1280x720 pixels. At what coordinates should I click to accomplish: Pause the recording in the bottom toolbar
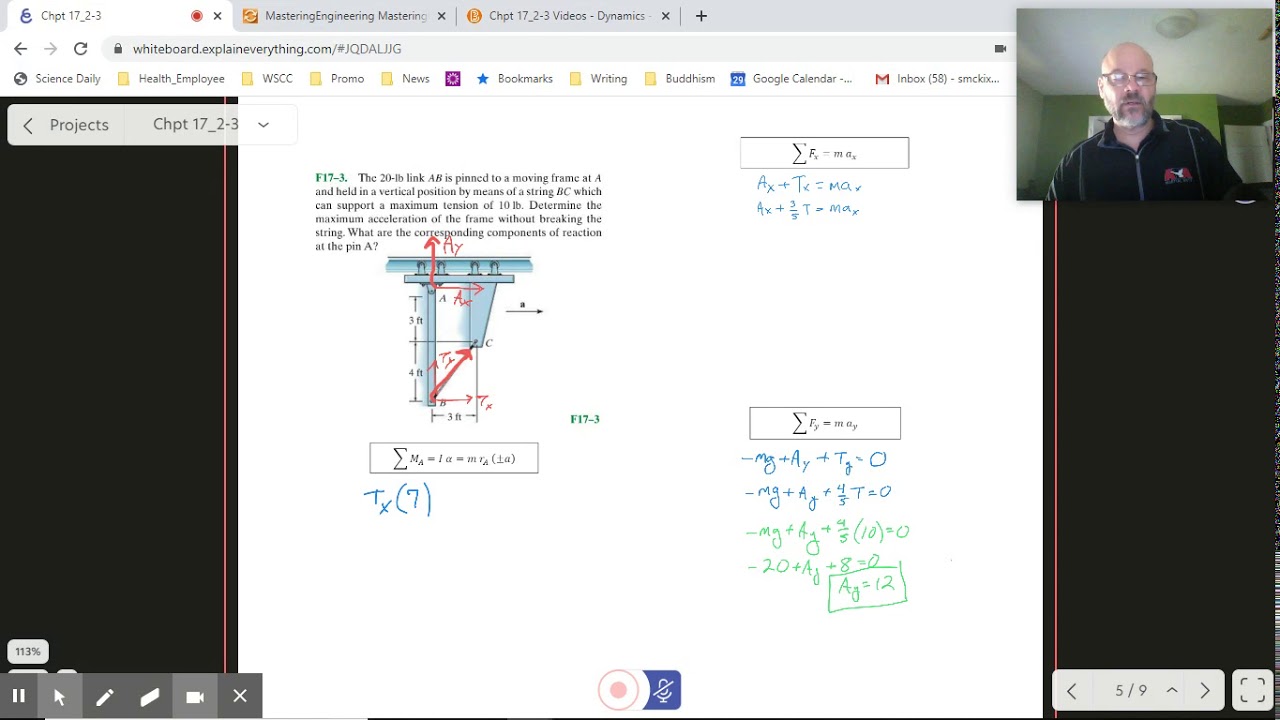click(18, 696)
